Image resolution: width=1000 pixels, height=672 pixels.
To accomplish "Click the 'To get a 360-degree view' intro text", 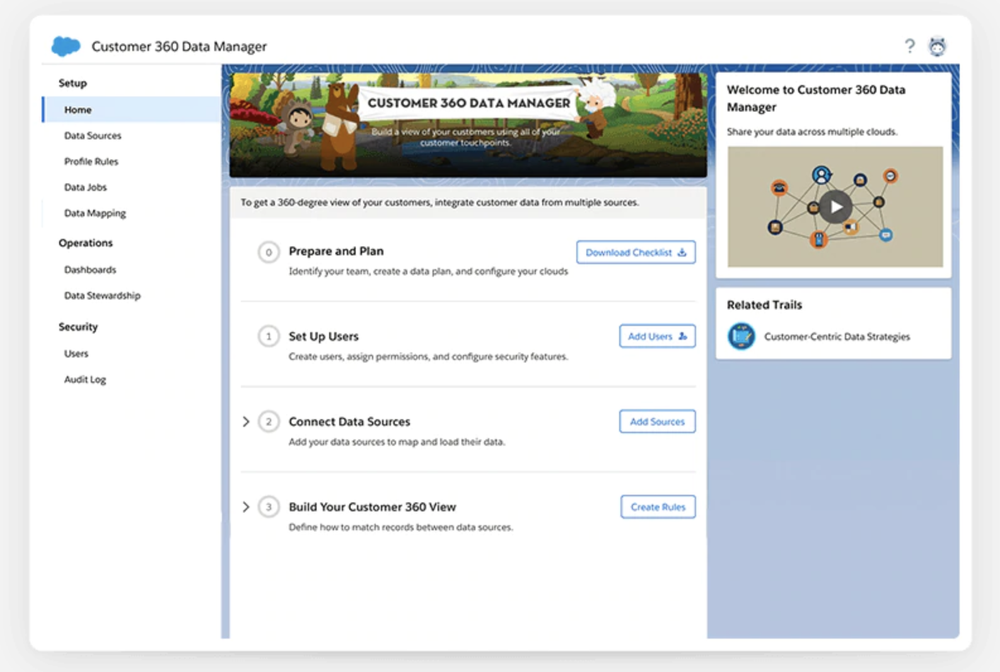I will coord(439,202).
